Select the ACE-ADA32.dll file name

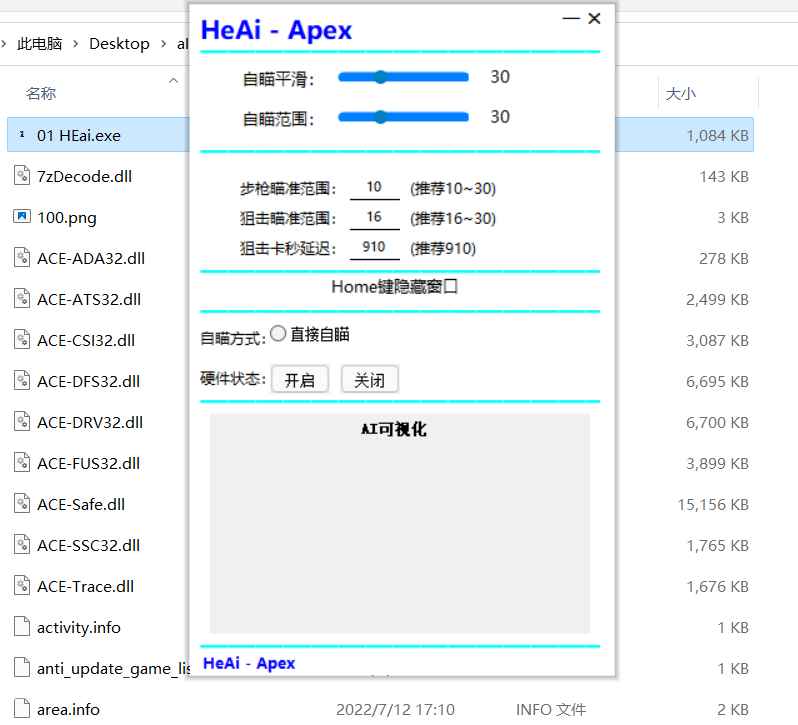pyautogui.click(x=91, y=258)
